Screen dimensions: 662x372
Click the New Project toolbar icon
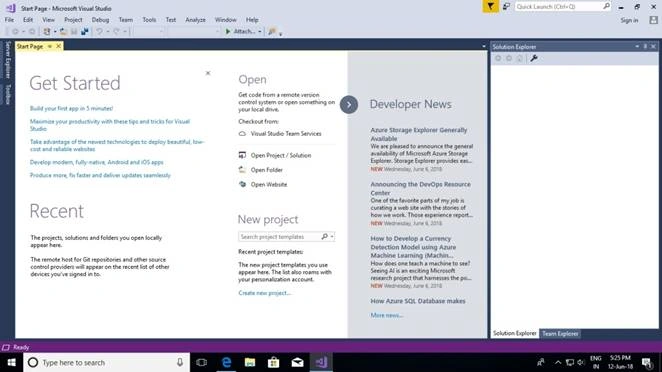[x=46, y=32]
